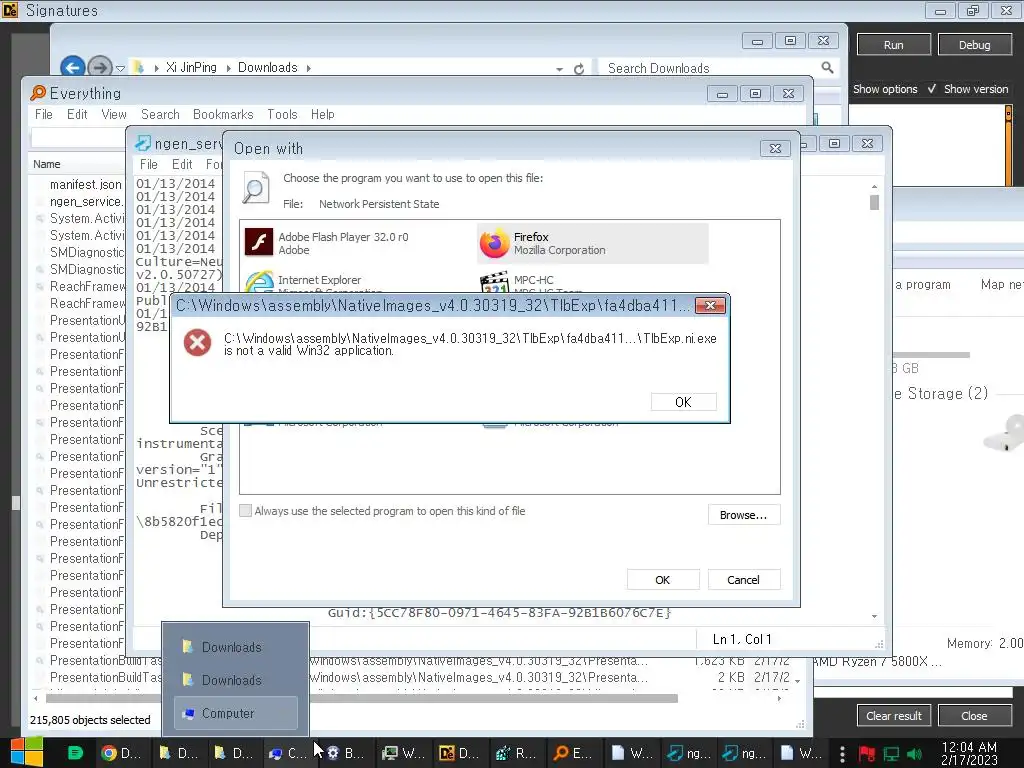The height and width of the screenshot is (768, 1024).
Task: Sort Everything results by Name column
Action: point(47,164)
